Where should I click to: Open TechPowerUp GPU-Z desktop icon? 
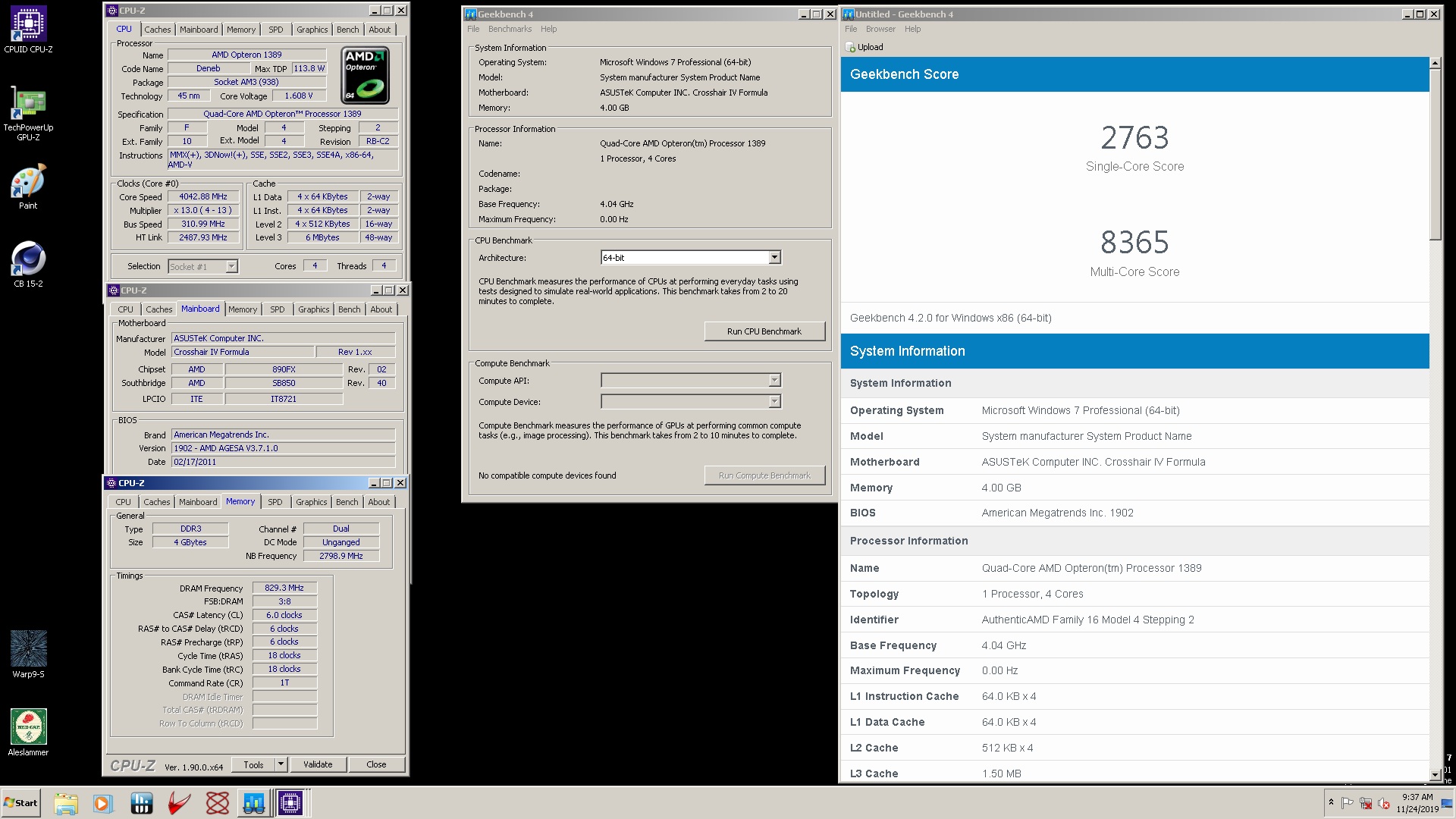click(28, 114)
